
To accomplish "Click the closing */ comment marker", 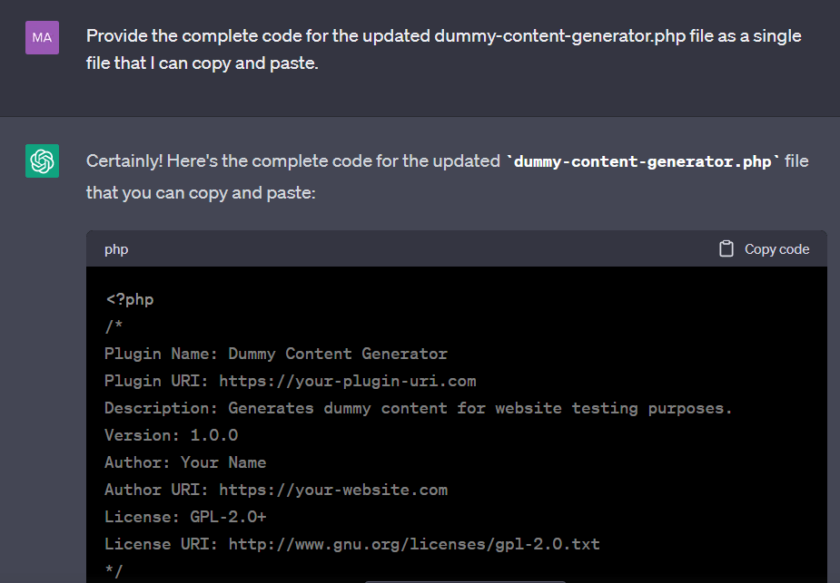I will tap(112, 571).
